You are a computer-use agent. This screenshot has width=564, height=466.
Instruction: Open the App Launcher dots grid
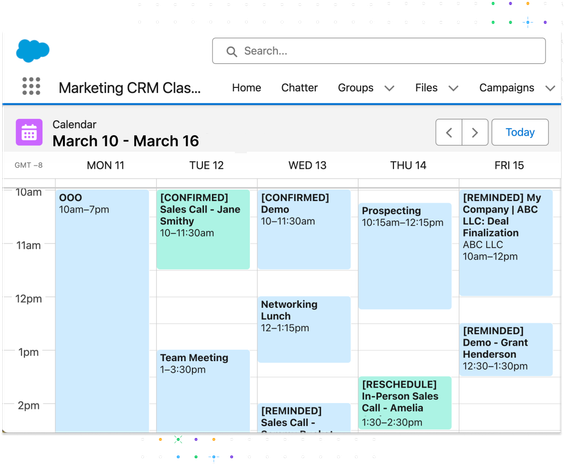click(31, 86)
